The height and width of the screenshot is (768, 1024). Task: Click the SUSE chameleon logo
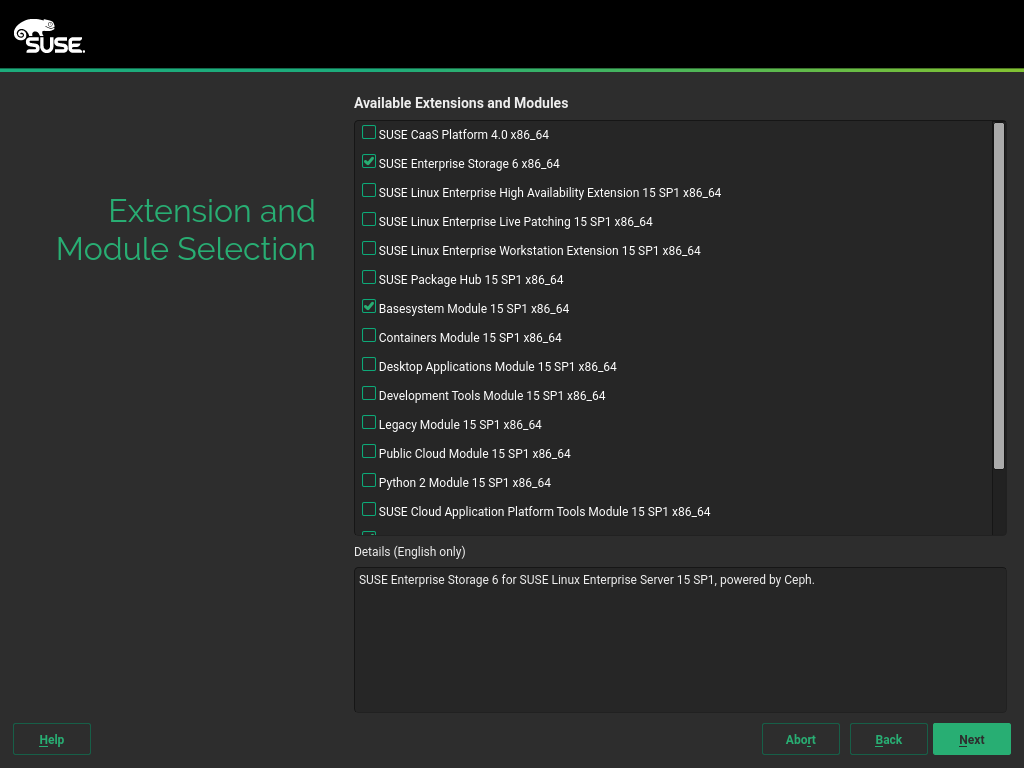(x=49, y=36)
